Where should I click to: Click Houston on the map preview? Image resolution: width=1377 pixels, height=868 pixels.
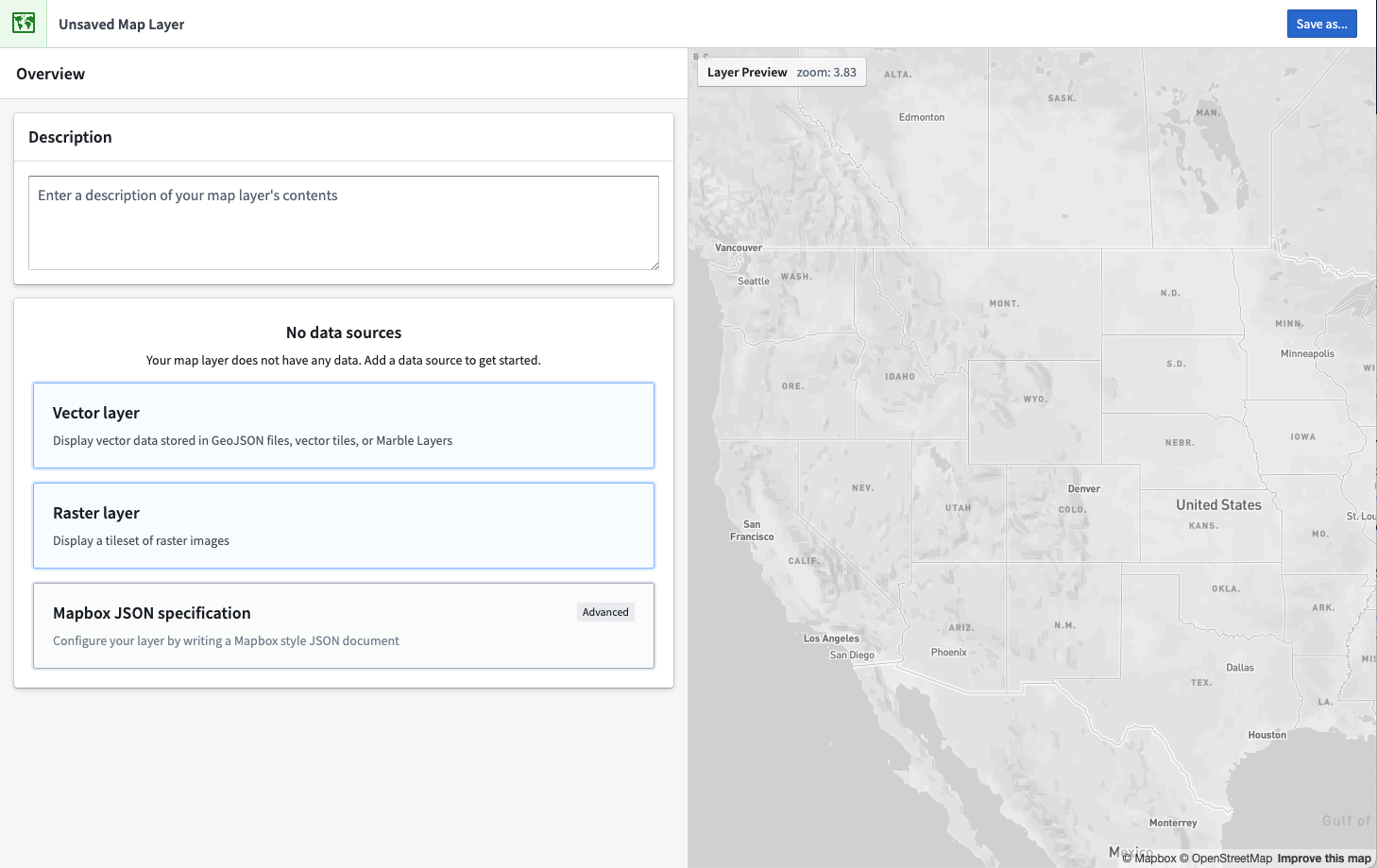pos(1267,735)
